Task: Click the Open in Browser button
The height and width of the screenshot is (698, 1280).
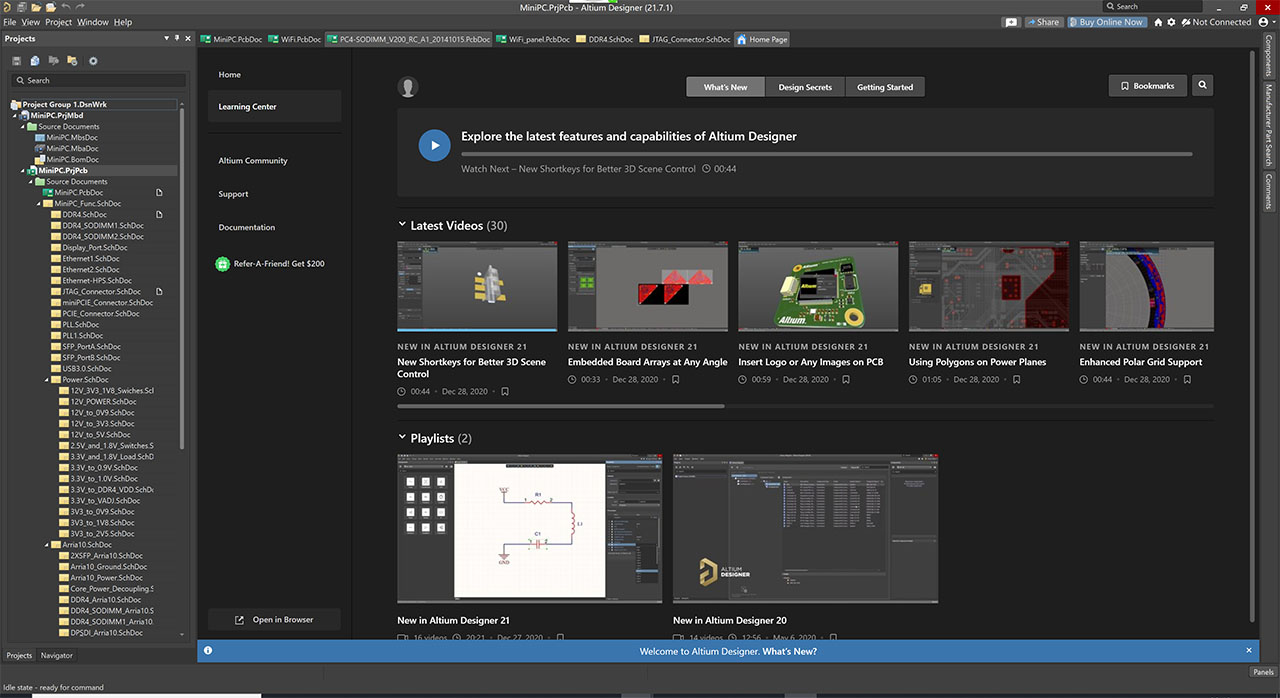Action: click(275, 619)
